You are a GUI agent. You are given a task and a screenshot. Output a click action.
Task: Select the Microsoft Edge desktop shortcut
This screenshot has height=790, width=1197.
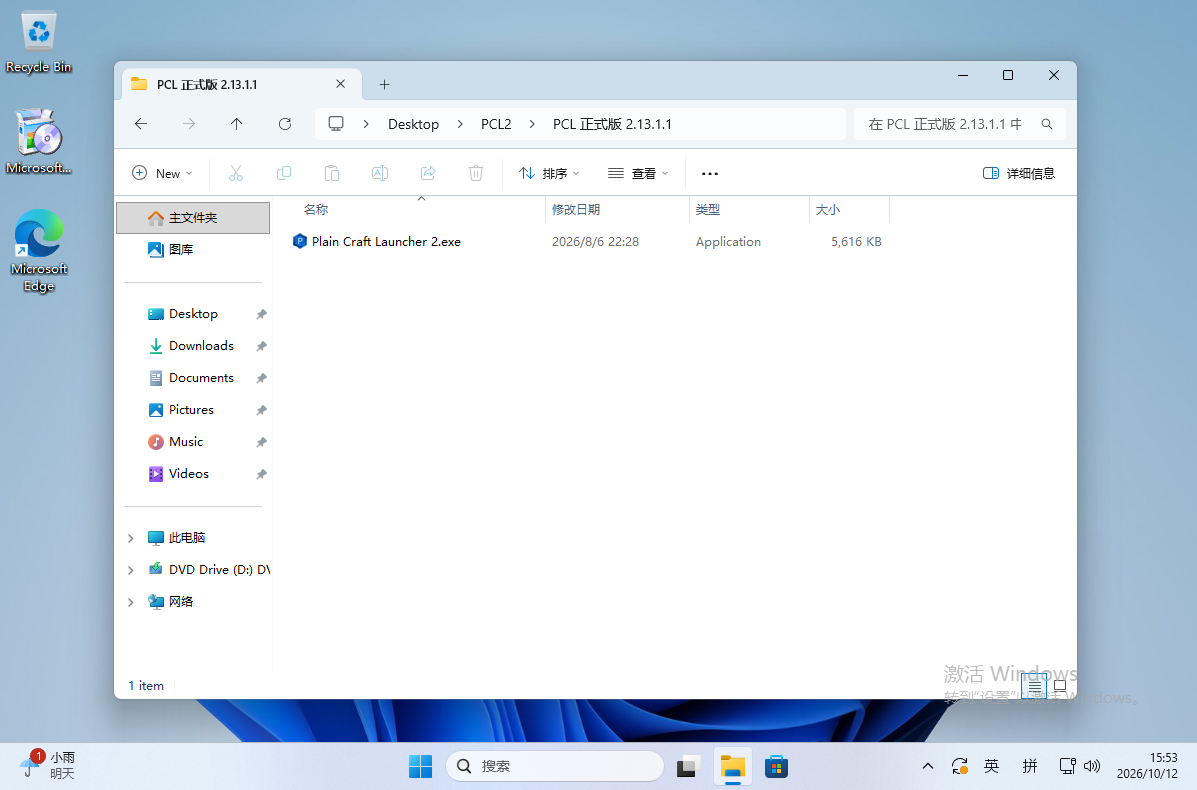point(39,251)
